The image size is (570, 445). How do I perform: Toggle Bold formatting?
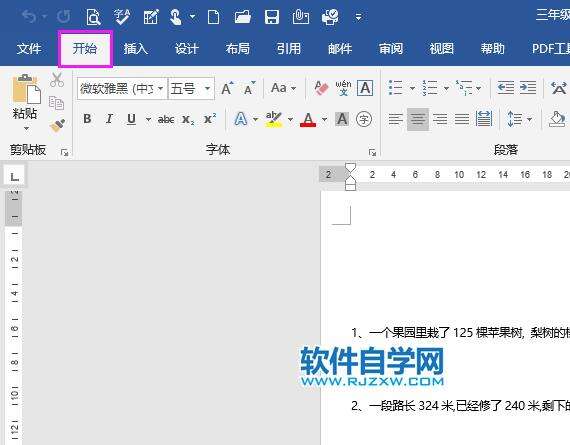pyautogui.click(x=87, y=119)
